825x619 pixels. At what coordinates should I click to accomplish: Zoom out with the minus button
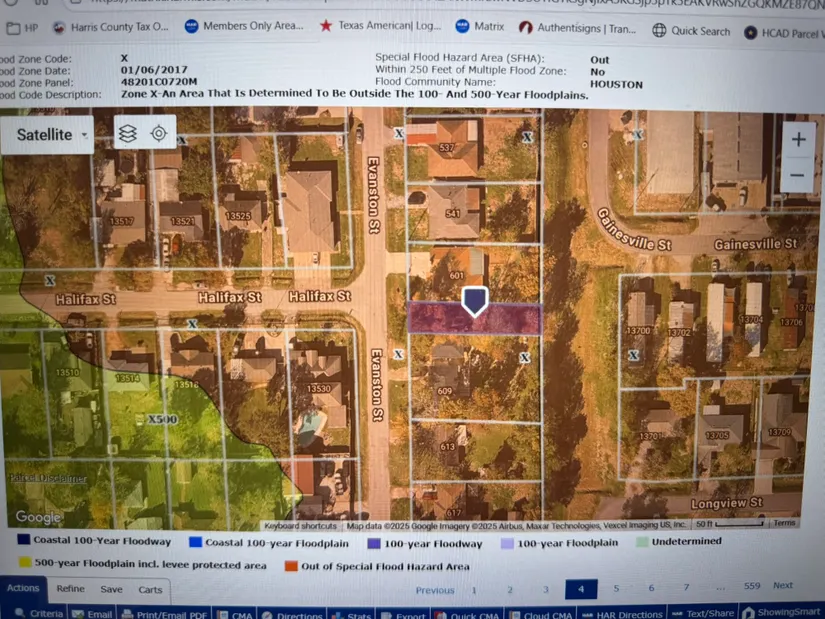point(797,176)
